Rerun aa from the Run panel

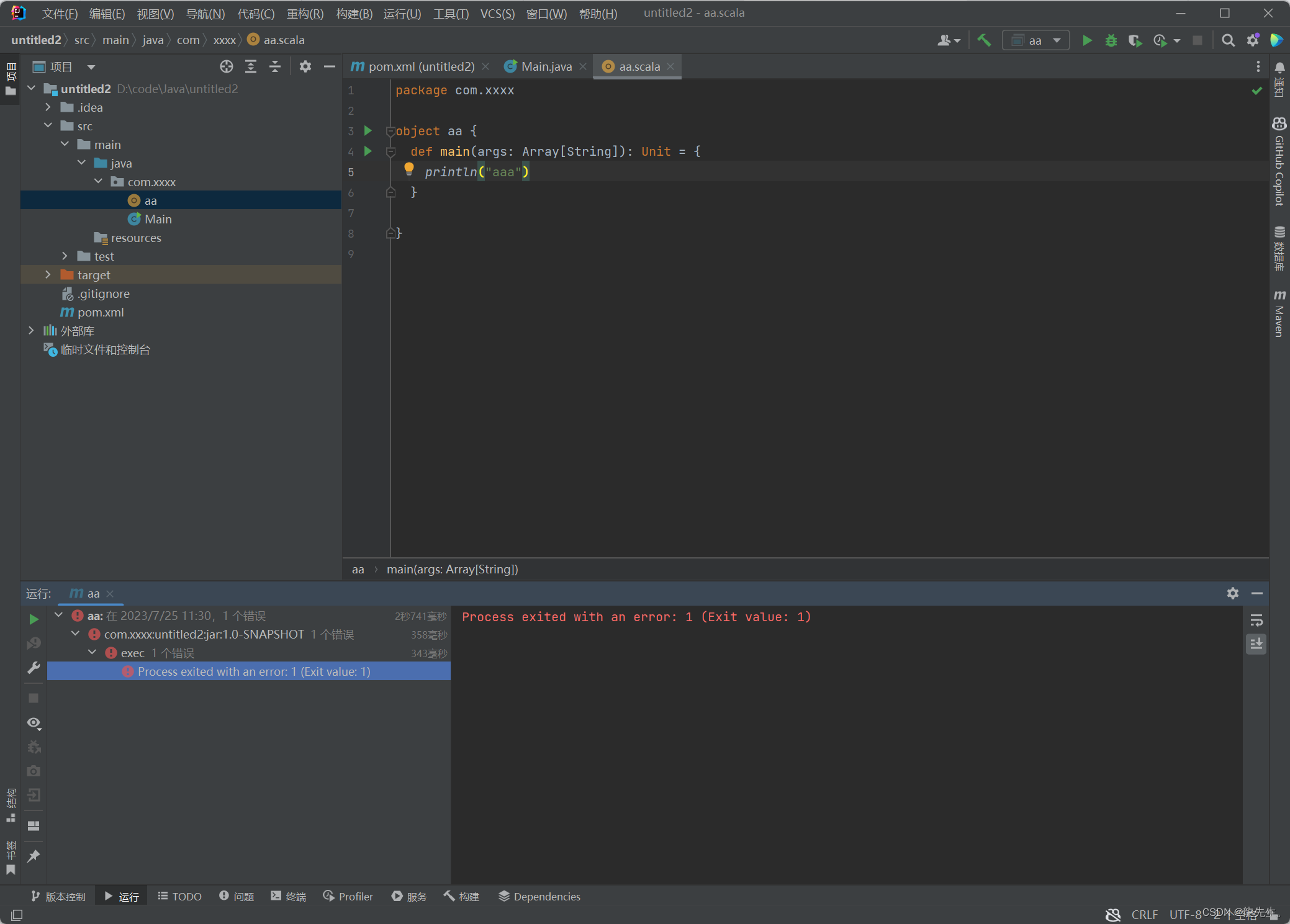(x=34, y=619)
